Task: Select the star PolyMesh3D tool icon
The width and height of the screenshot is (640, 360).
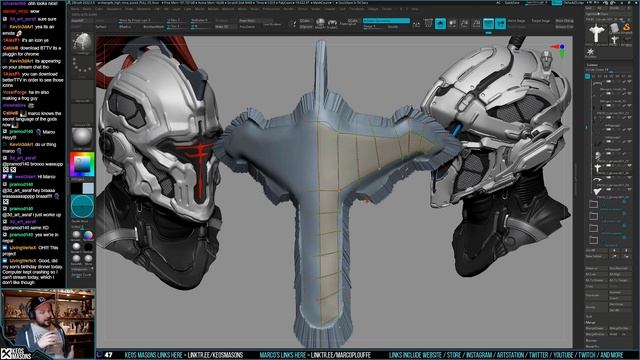Action: [590, 52]
